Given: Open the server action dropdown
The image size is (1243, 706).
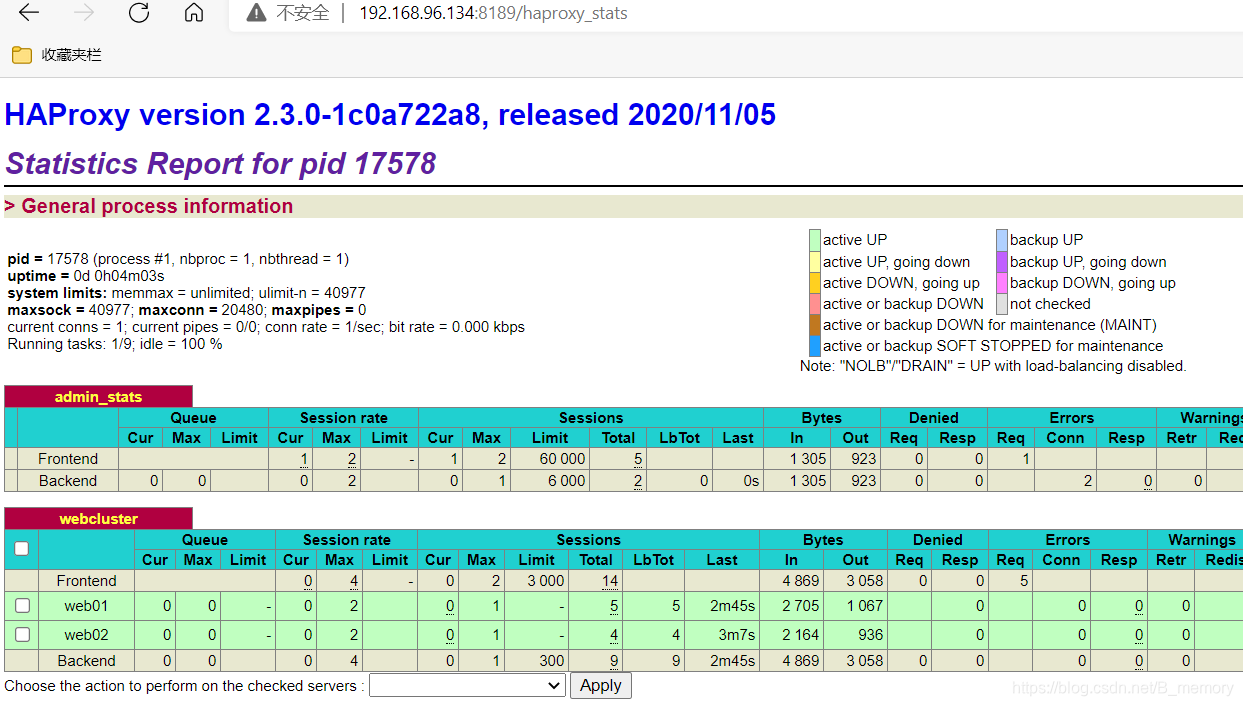Looking at the screenshot, I should click(467, 686).
